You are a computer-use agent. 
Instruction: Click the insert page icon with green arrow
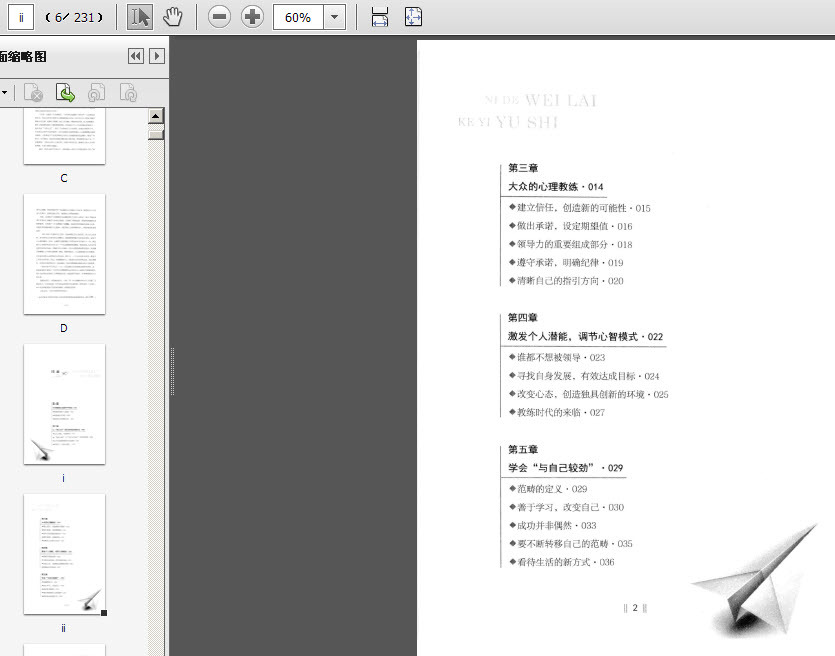[65, 93]
